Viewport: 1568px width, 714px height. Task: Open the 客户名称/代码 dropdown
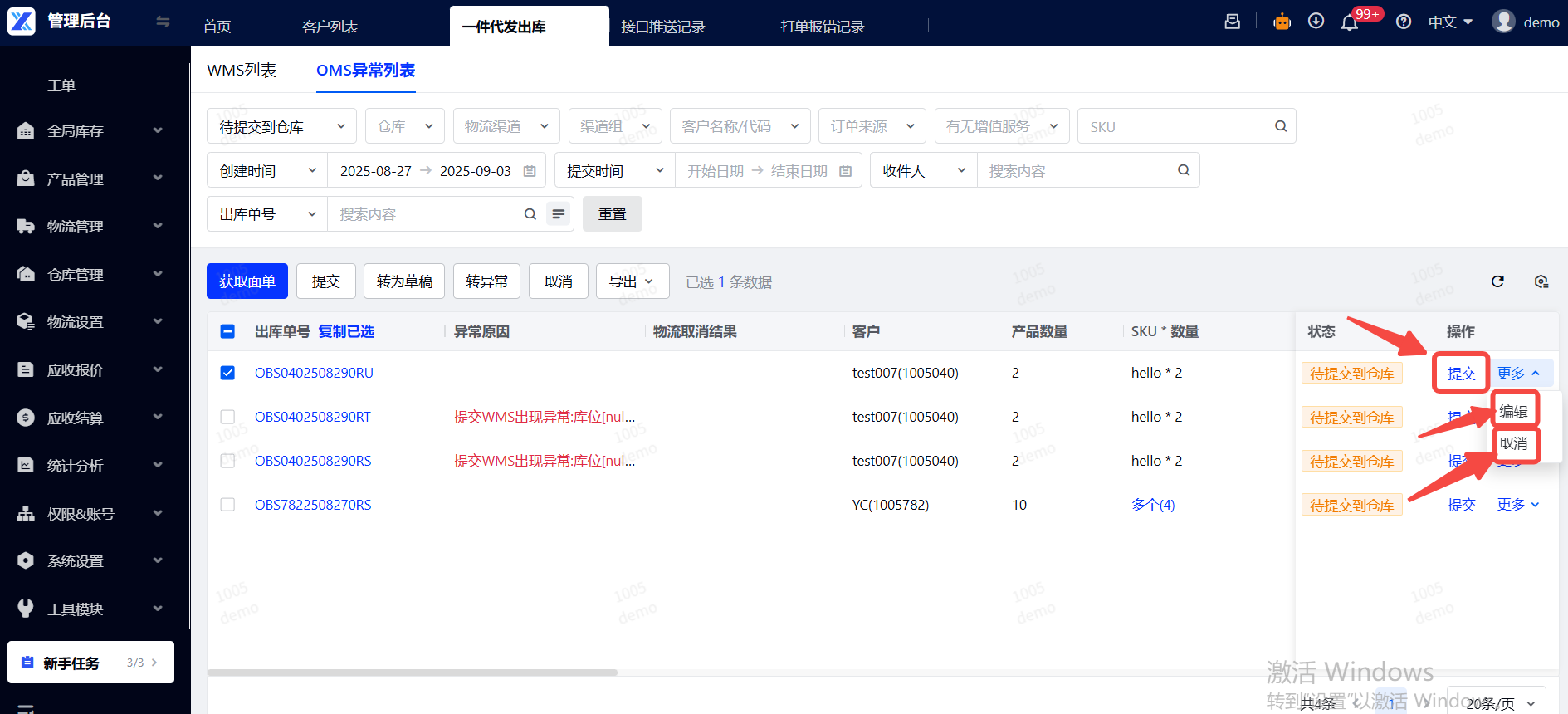740,126
